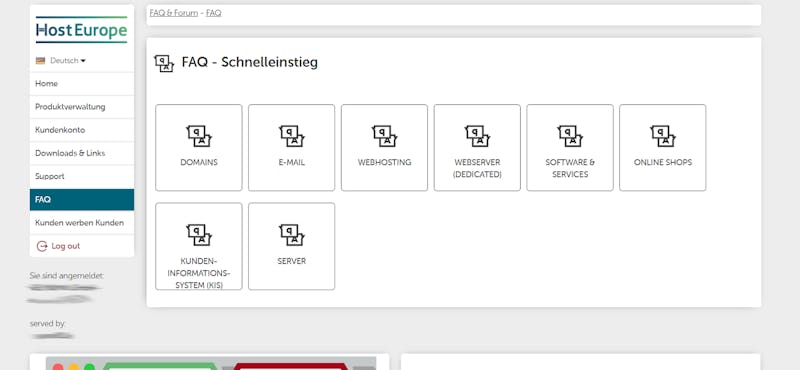Select the SOFTWARE & SERVICES FAQ icon
Image resolution: width=800 pixels, height=370 pixels.
click(x=570, y=136)
